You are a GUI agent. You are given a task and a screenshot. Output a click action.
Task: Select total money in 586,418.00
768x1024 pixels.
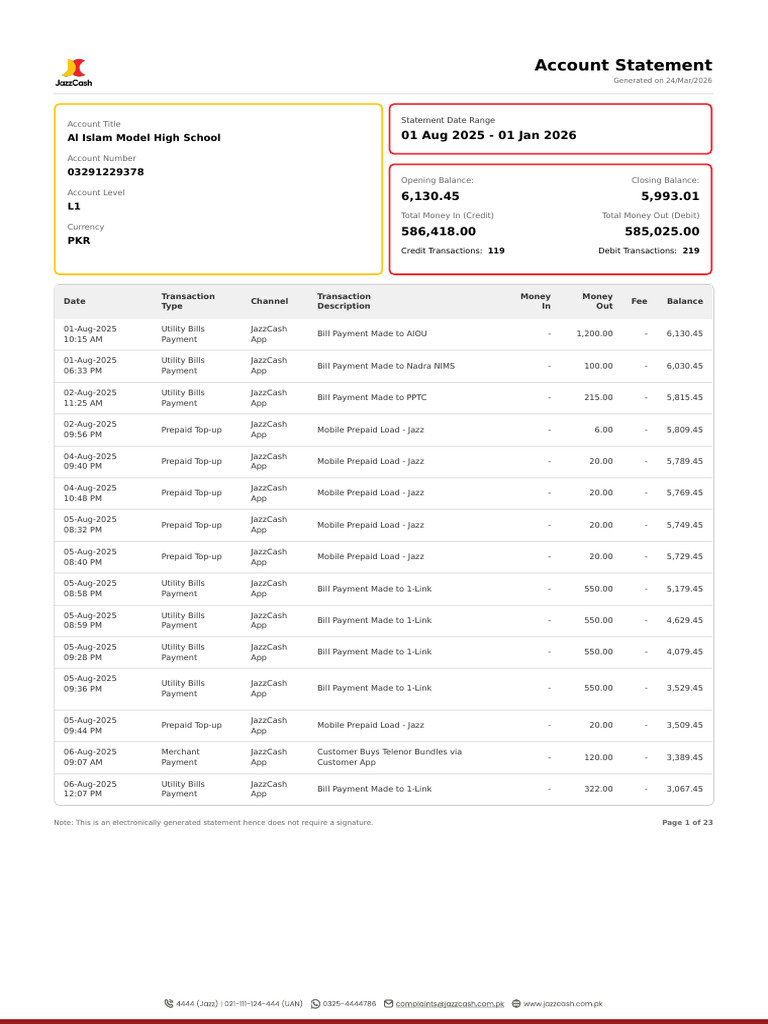tap(438, 231)
